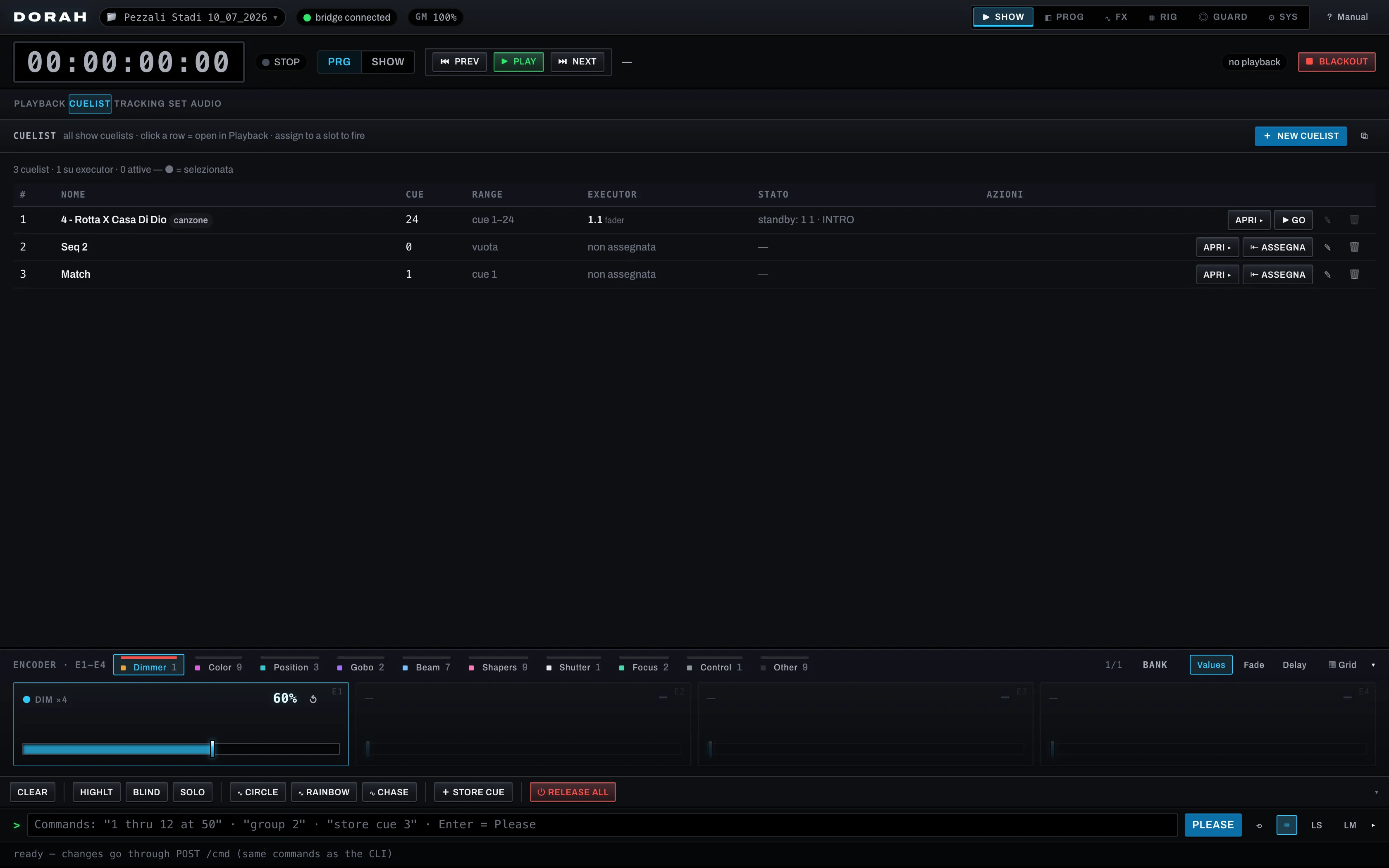Switch to the TRACKING tab

(x=139, y=104)
